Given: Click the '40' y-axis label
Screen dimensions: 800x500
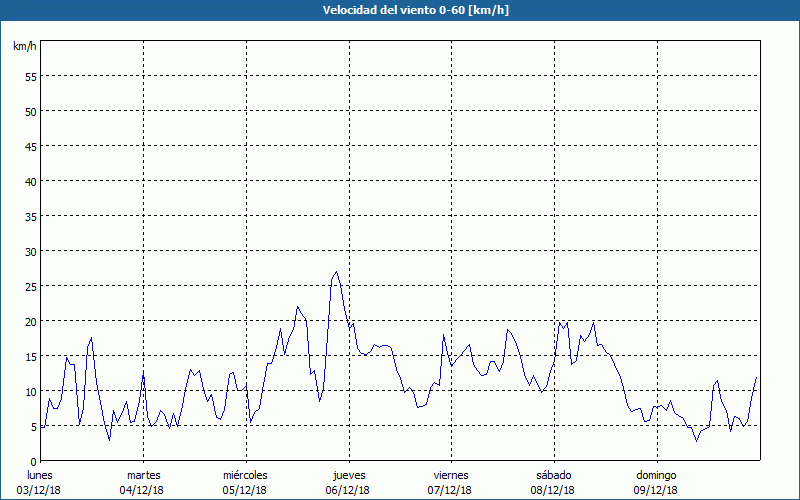Looking at the screenshot, I should pos(31,182).
